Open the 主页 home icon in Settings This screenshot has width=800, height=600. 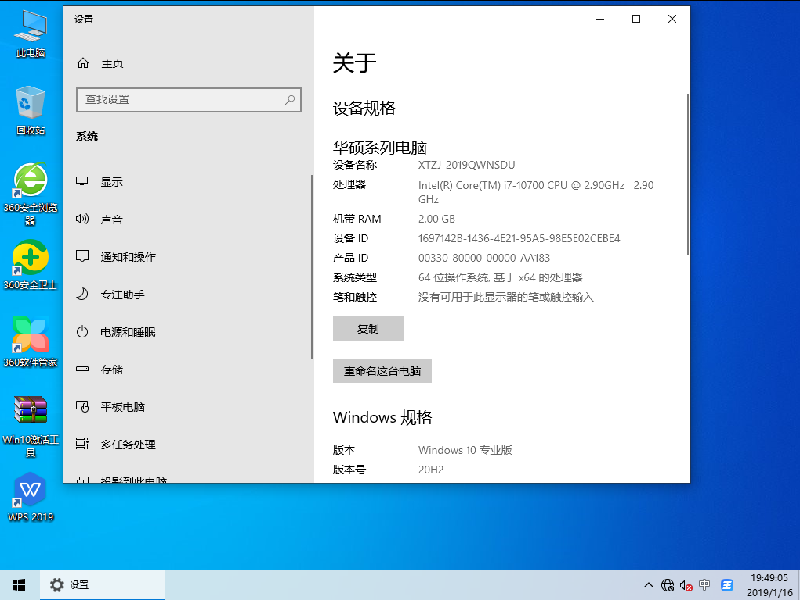[83, 63]
